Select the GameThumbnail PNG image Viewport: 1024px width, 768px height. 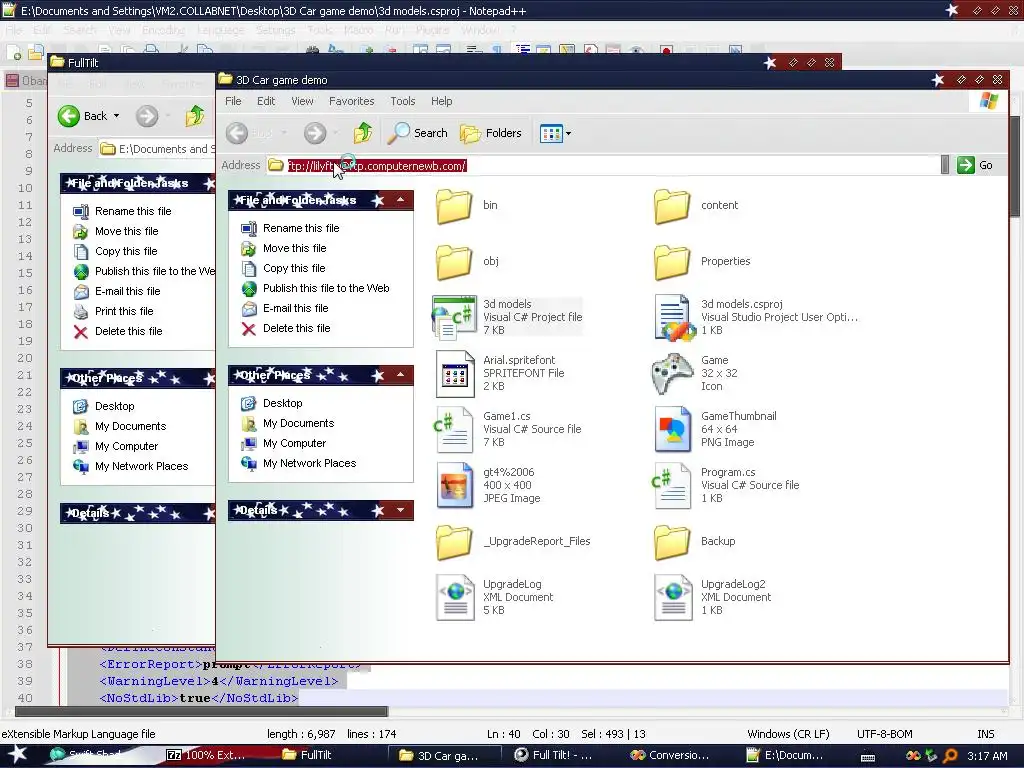pos(715,429)
